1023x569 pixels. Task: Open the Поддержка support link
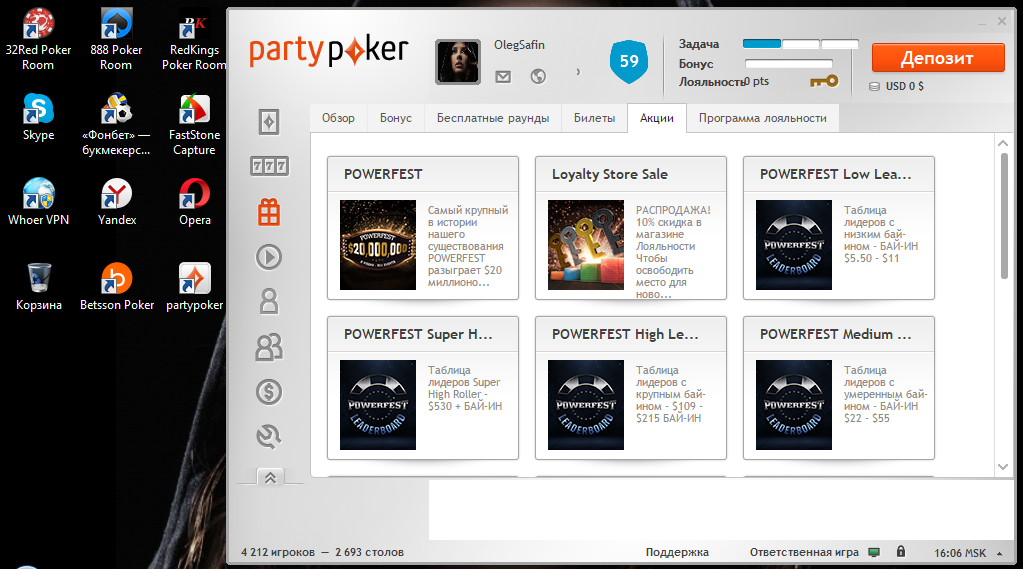pyautogui.click(x=677, y=552)
